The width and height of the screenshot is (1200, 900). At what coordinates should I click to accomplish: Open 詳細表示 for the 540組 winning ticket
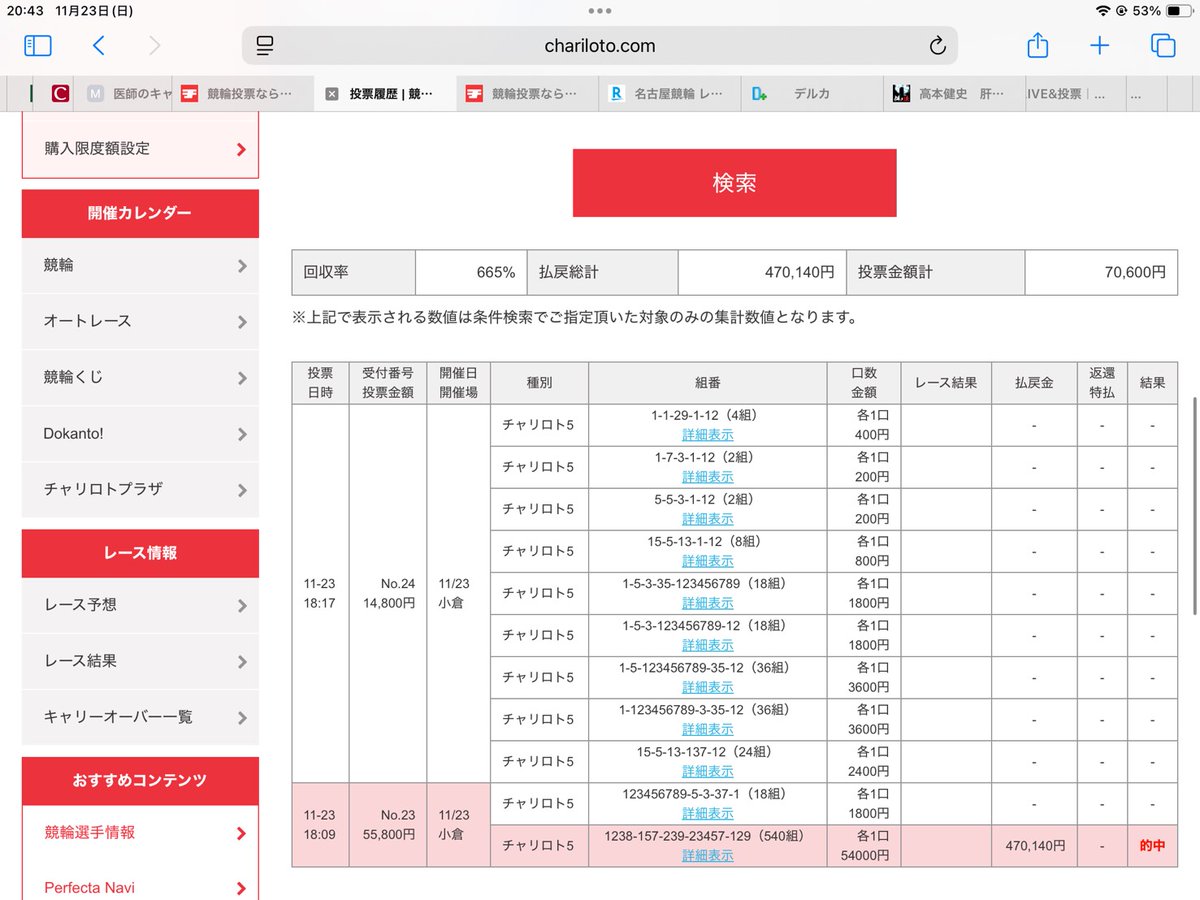pos(708,855)
